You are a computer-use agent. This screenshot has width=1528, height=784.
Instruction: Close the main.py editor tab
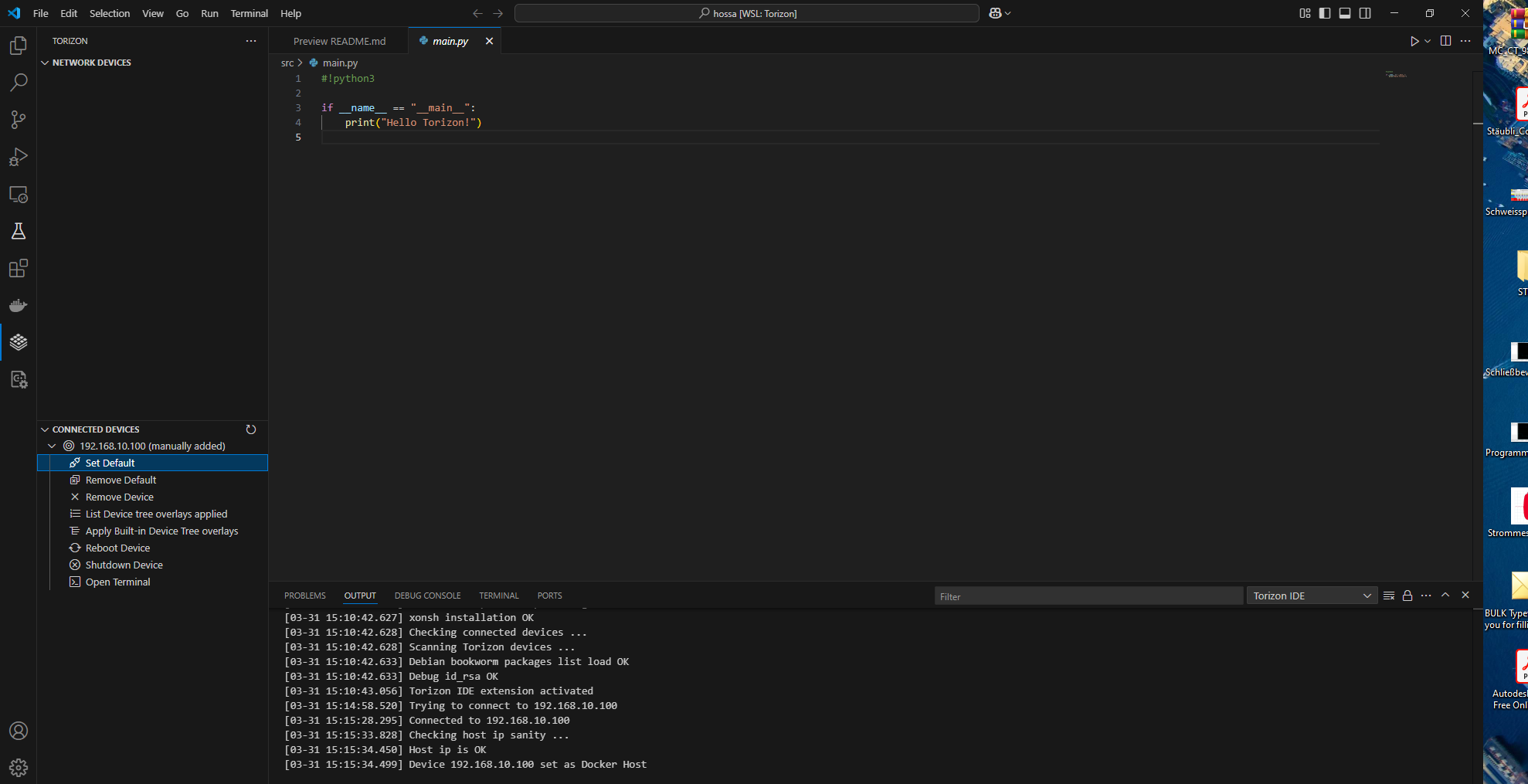(489, 41)
